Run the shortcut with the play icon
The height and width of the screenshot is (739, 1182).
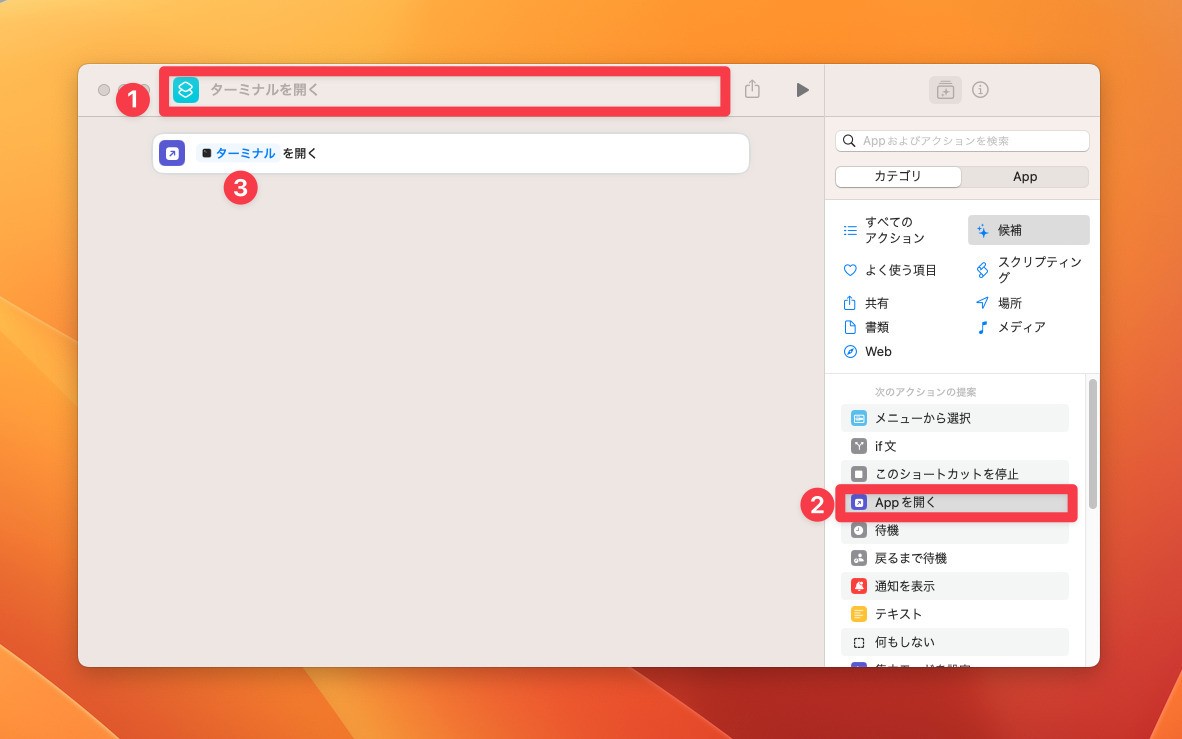[801, 89]
